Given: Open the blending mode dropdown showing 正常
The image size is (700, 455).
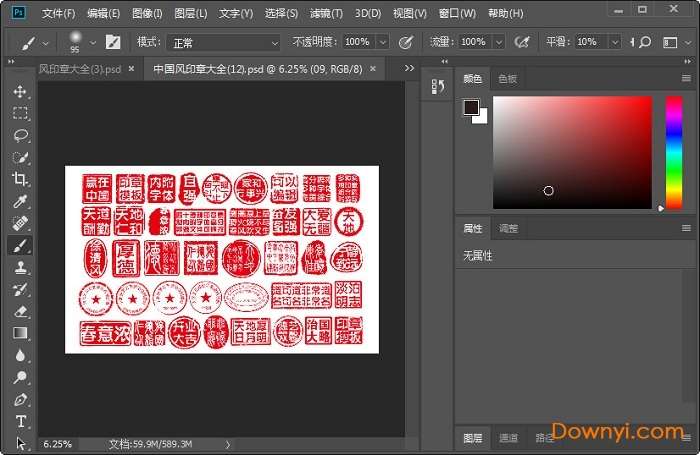Looking at the screenshot, I should 224,42.
